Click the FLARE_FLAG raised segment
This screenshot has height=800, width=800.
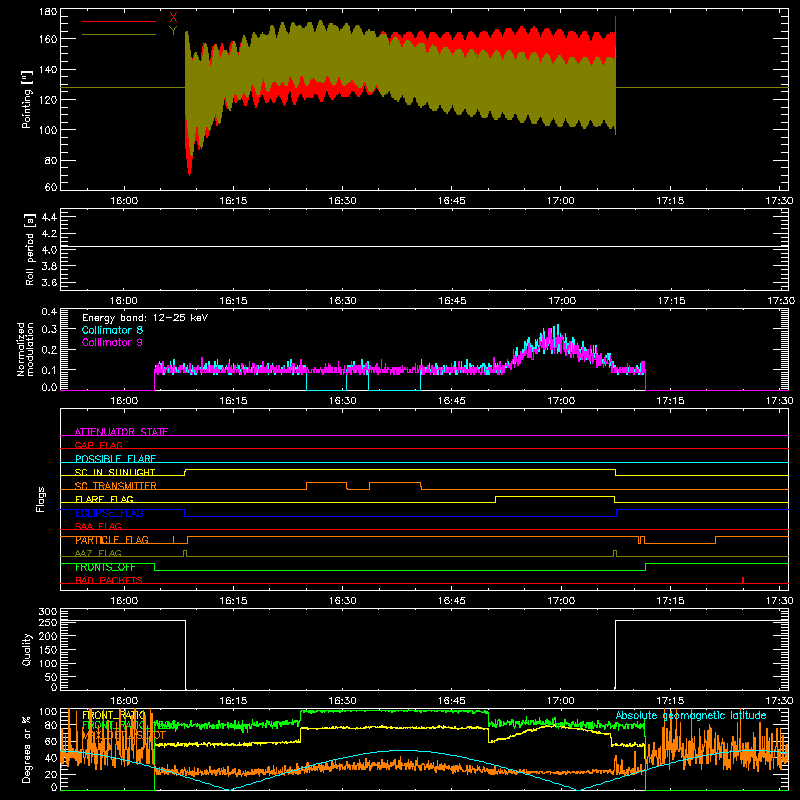(555, 496)
